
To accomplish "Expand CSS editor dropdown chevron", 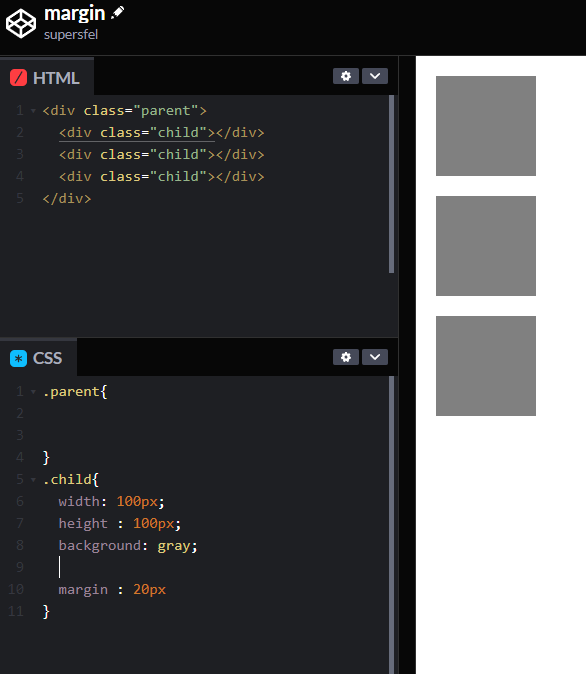I will (x=374, y=357).
